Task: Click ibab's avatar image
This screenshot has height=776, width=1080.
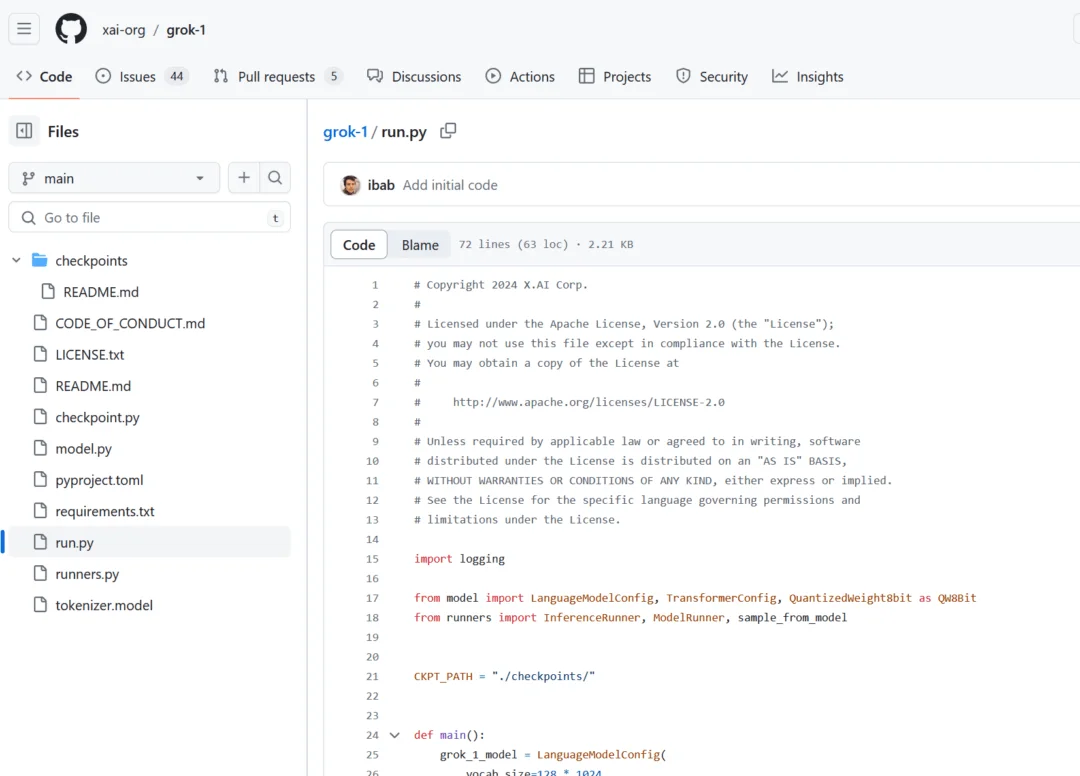Action: tap(350, 185)
